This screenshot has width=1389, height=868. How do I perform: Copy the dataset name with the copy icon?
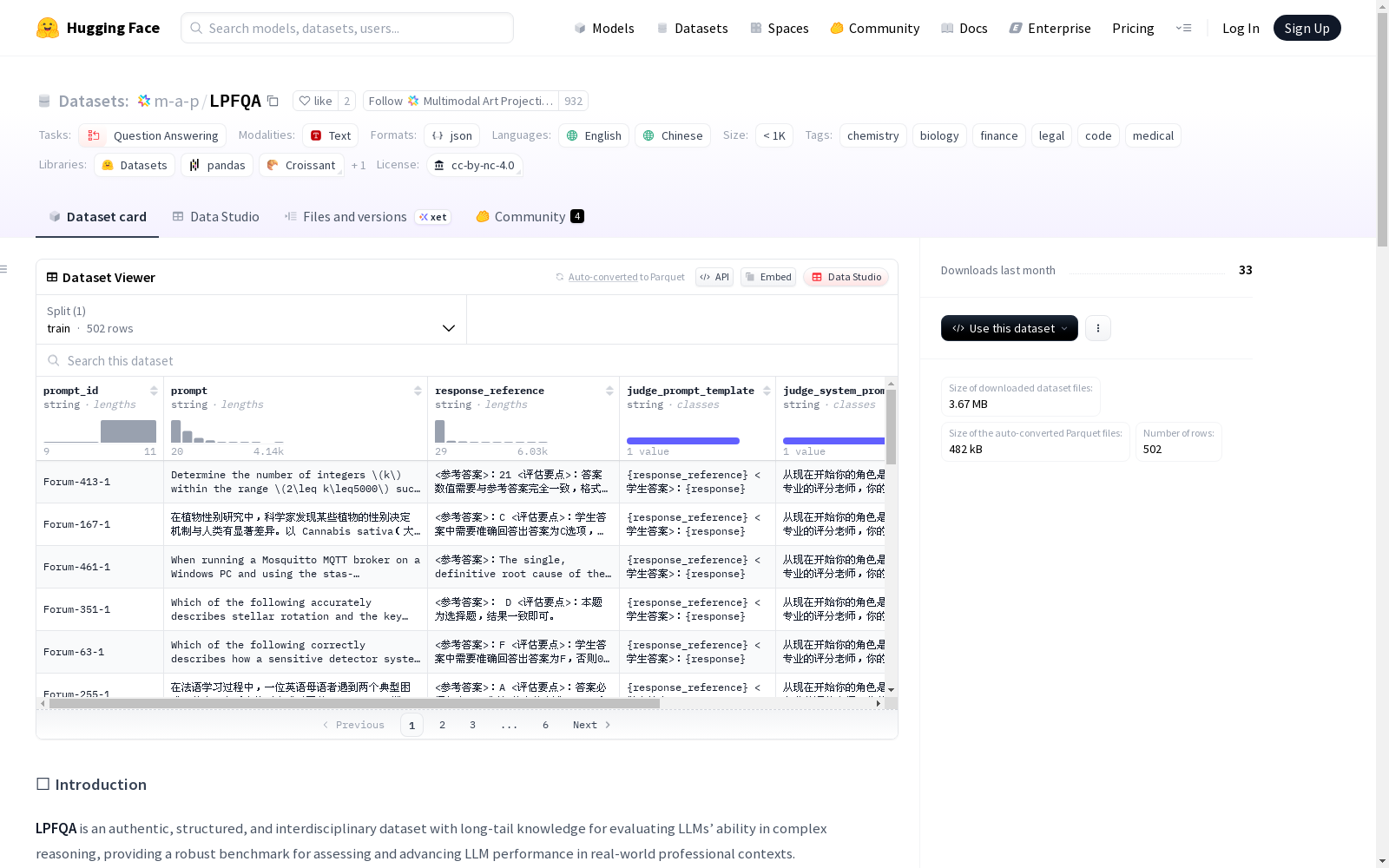pyautogui.click(x=273, y=101)
